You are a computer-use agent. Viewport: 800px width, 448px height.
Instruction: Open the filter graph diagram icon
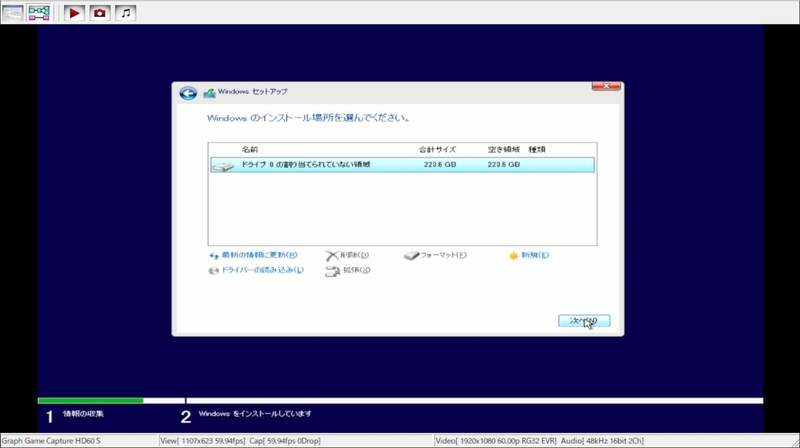39,12
